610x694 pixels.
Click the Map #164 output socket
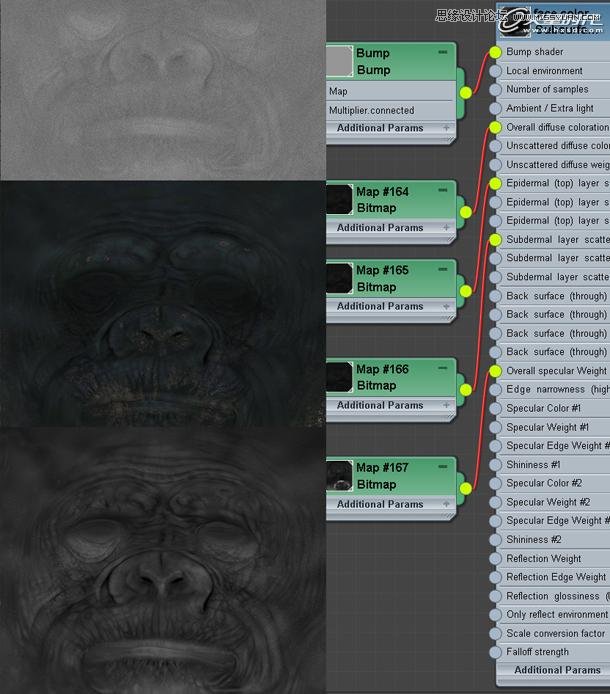coord(466,212)
